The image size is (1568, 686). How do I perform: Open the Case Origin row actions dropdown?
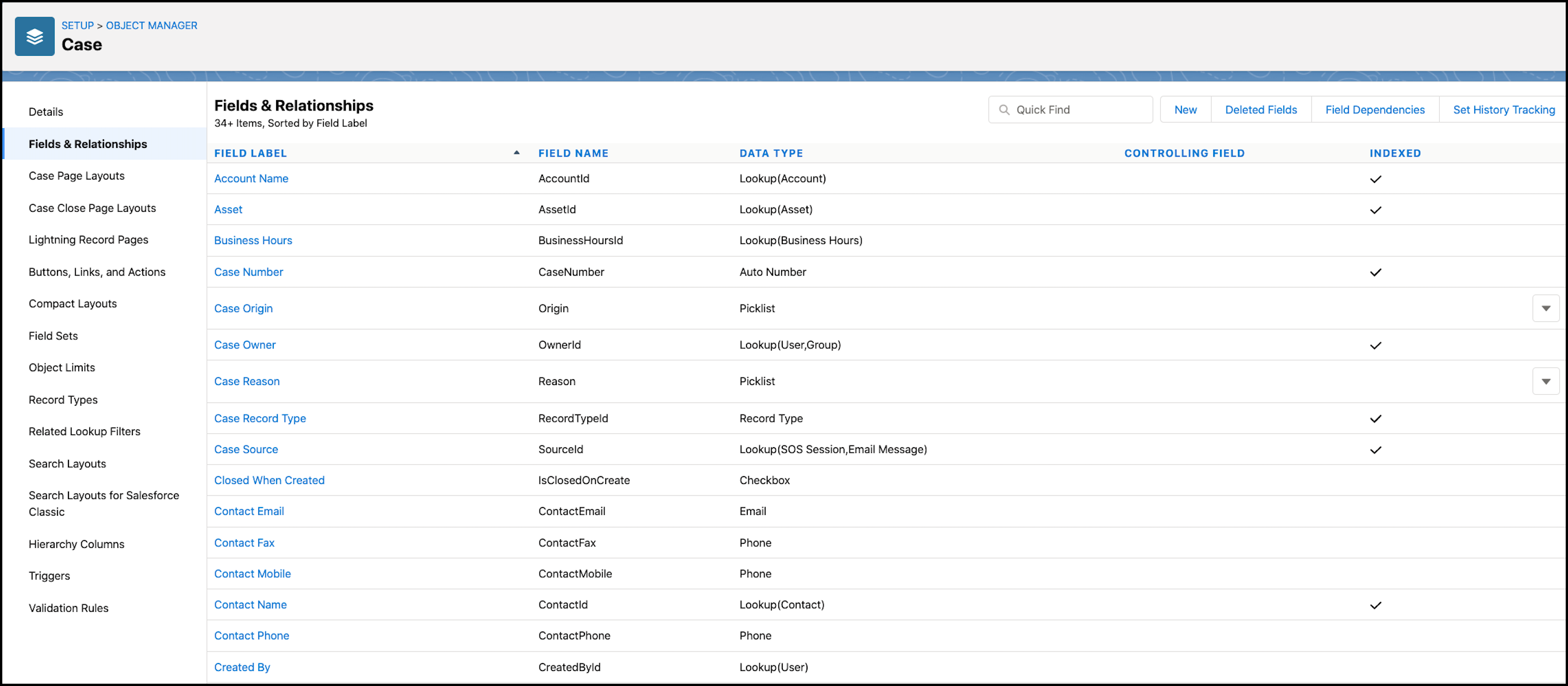point(1546,308)
